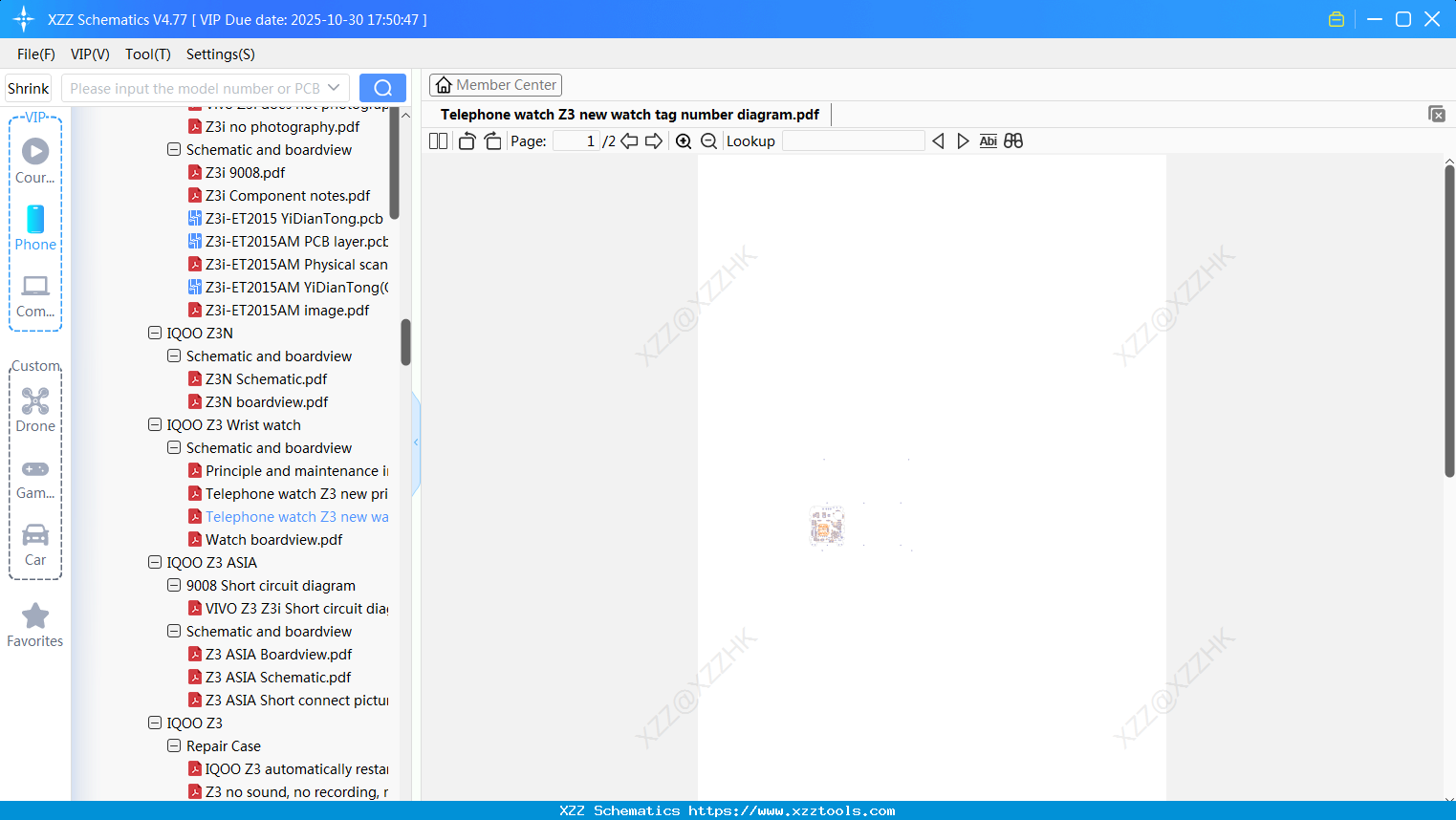Go to the next PDF page arrow
Viewport: 1456px width, 820px height.
[654, 141]
